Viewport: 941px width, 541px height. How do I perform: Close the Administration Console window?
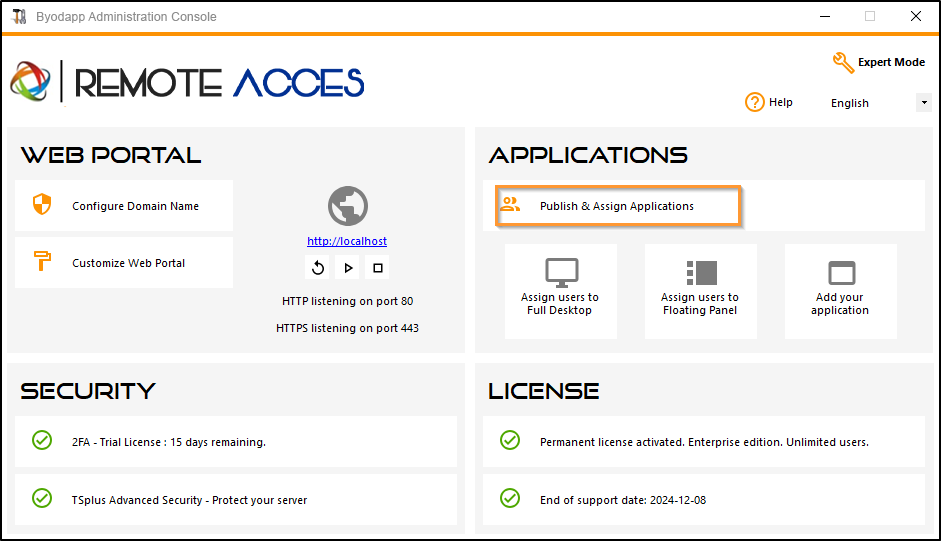coord(916,17)
